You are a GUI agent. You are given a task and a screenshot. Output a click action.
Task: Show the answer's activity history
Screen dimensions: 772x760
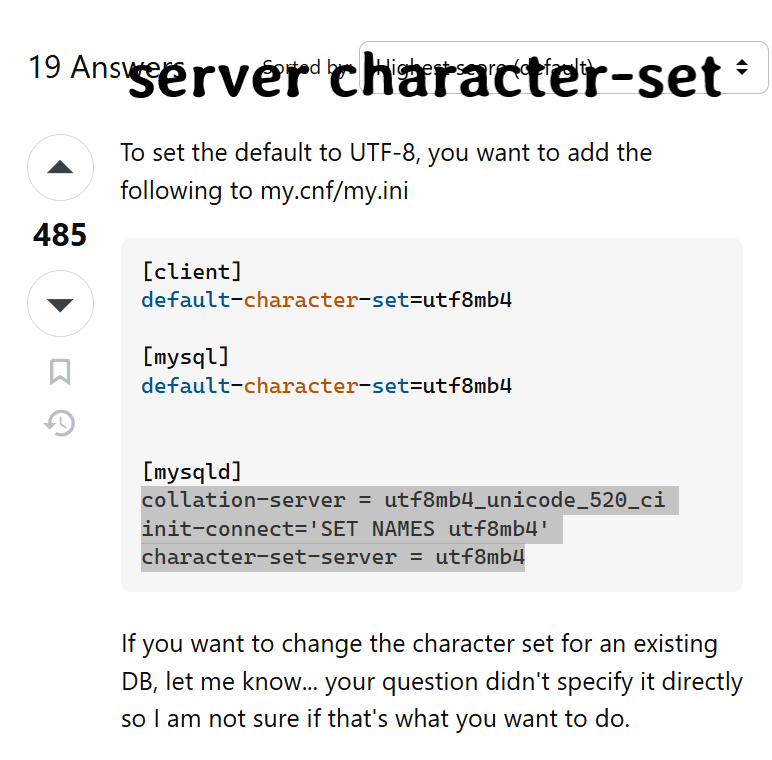point(60,424)
